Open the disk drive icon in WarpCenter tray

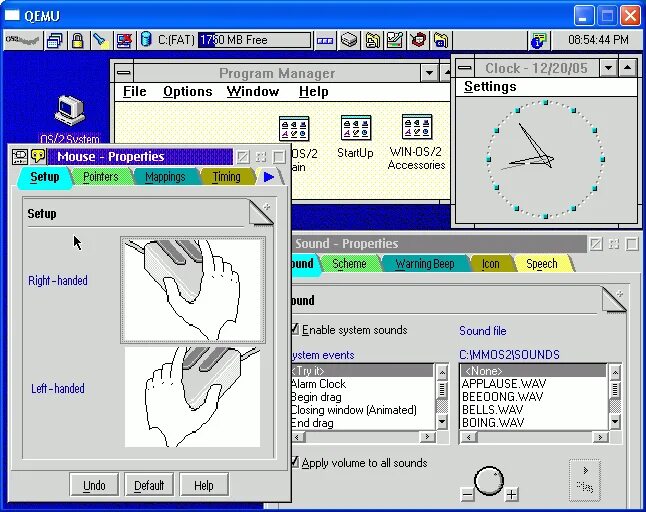point(349,40)
